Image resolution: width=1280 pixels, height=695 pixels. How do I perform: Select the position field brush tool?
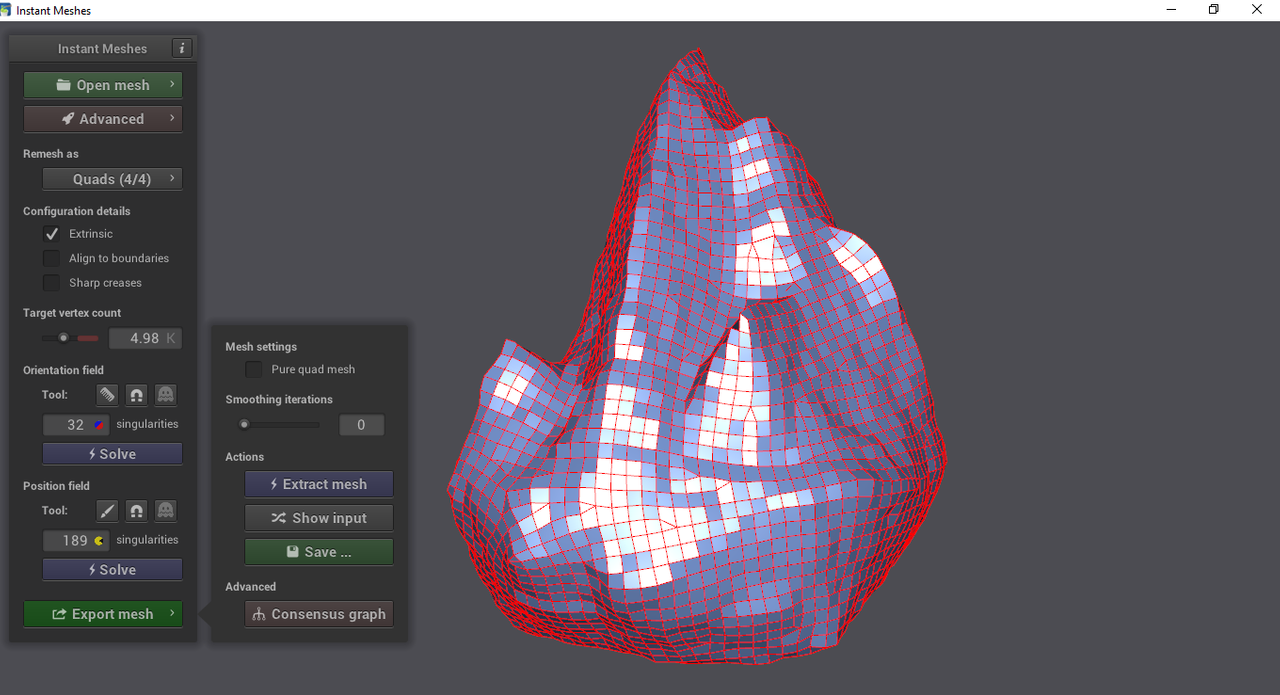pos(106,510)
